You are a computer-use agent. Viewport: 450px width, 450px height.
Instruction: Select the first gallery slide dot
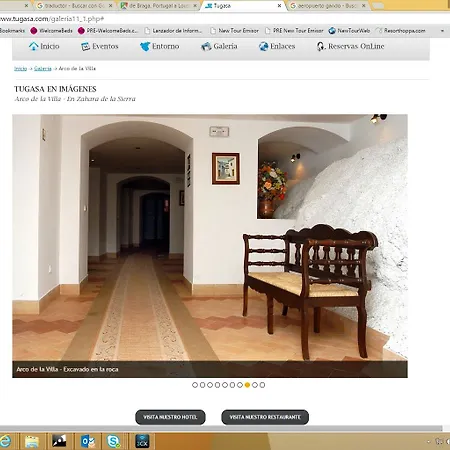(x=195, y=385)
